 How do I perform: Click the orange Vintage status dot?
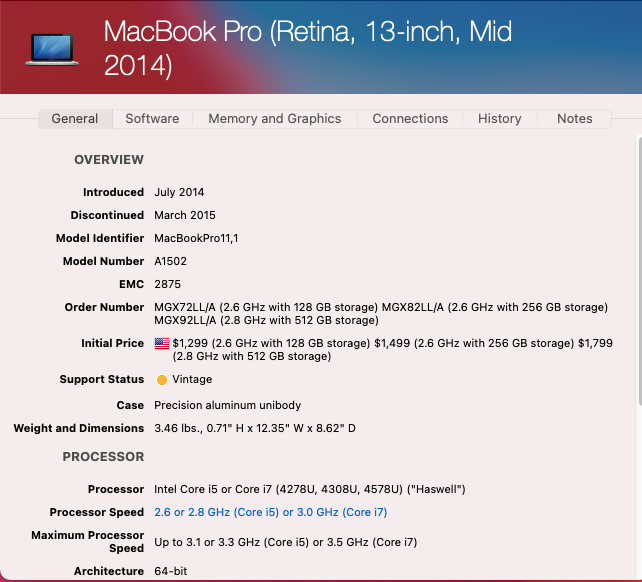162,380
